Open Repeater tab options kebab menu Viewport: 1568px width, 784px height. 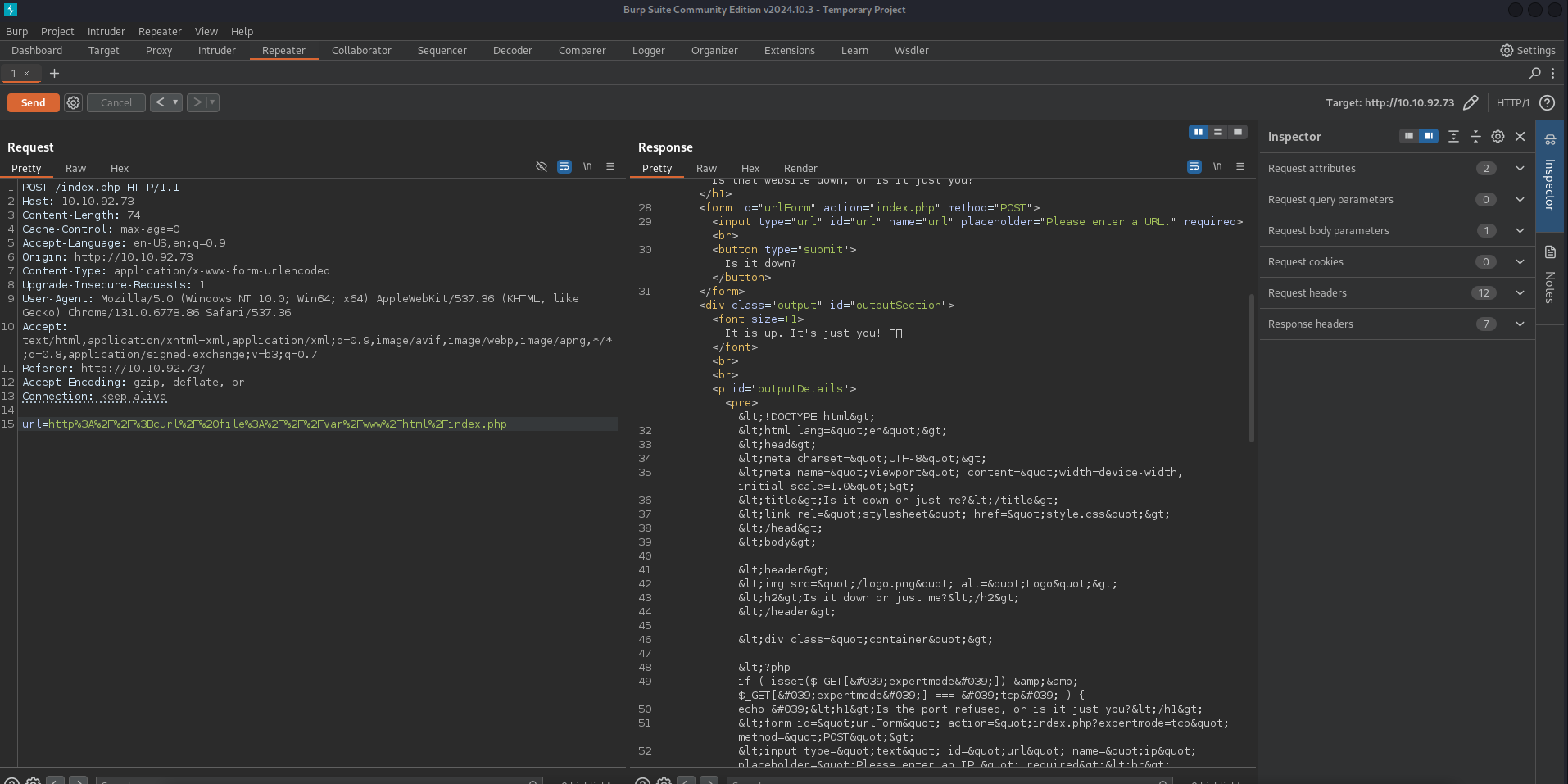tap(1552, 73)
